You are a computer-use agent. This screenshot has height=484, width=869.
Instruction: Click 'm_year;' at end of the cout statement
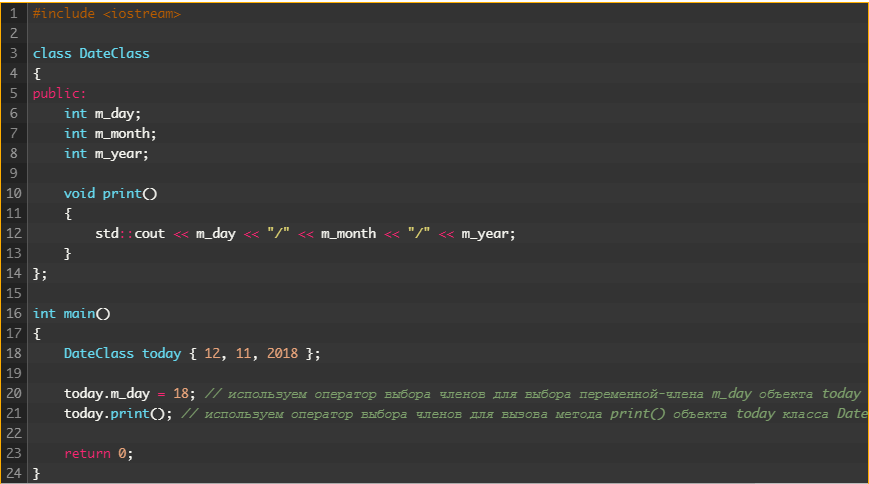tap(488, 234)
